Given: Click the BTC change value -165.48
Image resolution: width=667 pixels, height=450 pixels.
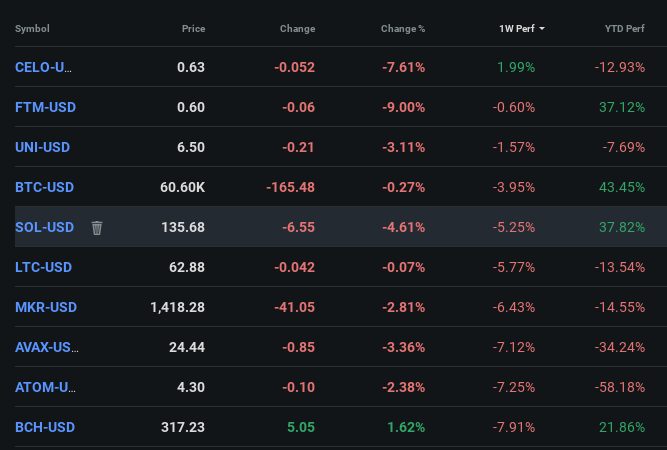Looking at the screenshot, I should 291,187.
